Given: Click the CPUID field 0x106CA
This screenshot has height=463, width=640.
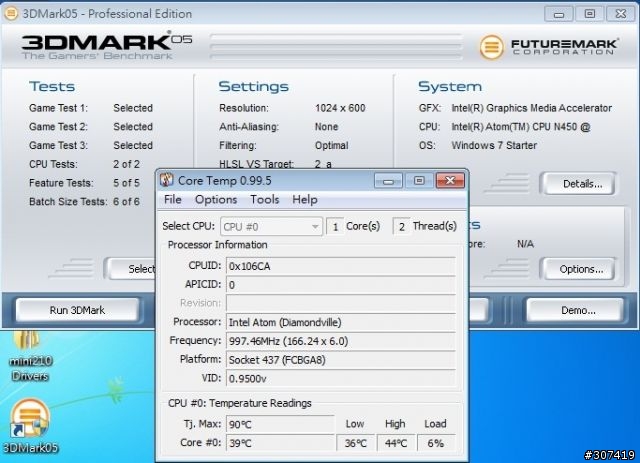Looking at the screenshot, I should point(341,266).
